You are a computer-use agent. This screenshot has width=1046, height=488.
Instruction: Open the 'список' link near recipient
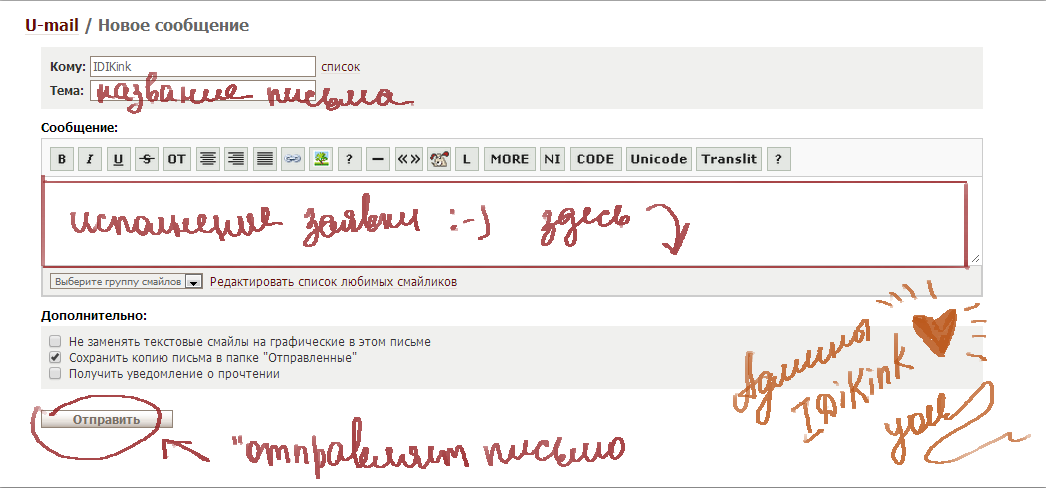point(340,67)
